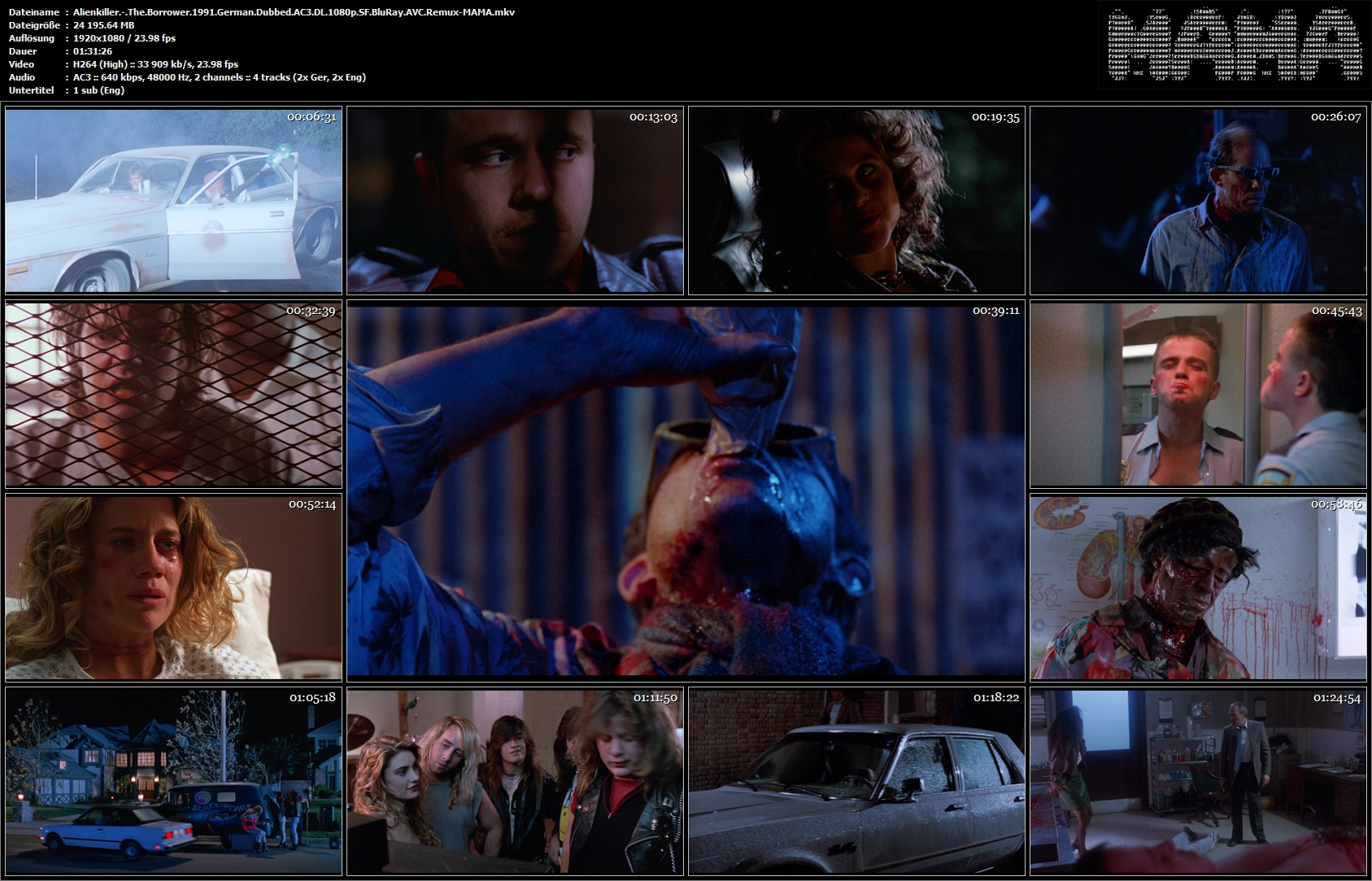Viewport: 1372px width, 881px height.
Task: Click the resolution value 1920x1080 / 23.98 fps
Action: coord(124,38)
